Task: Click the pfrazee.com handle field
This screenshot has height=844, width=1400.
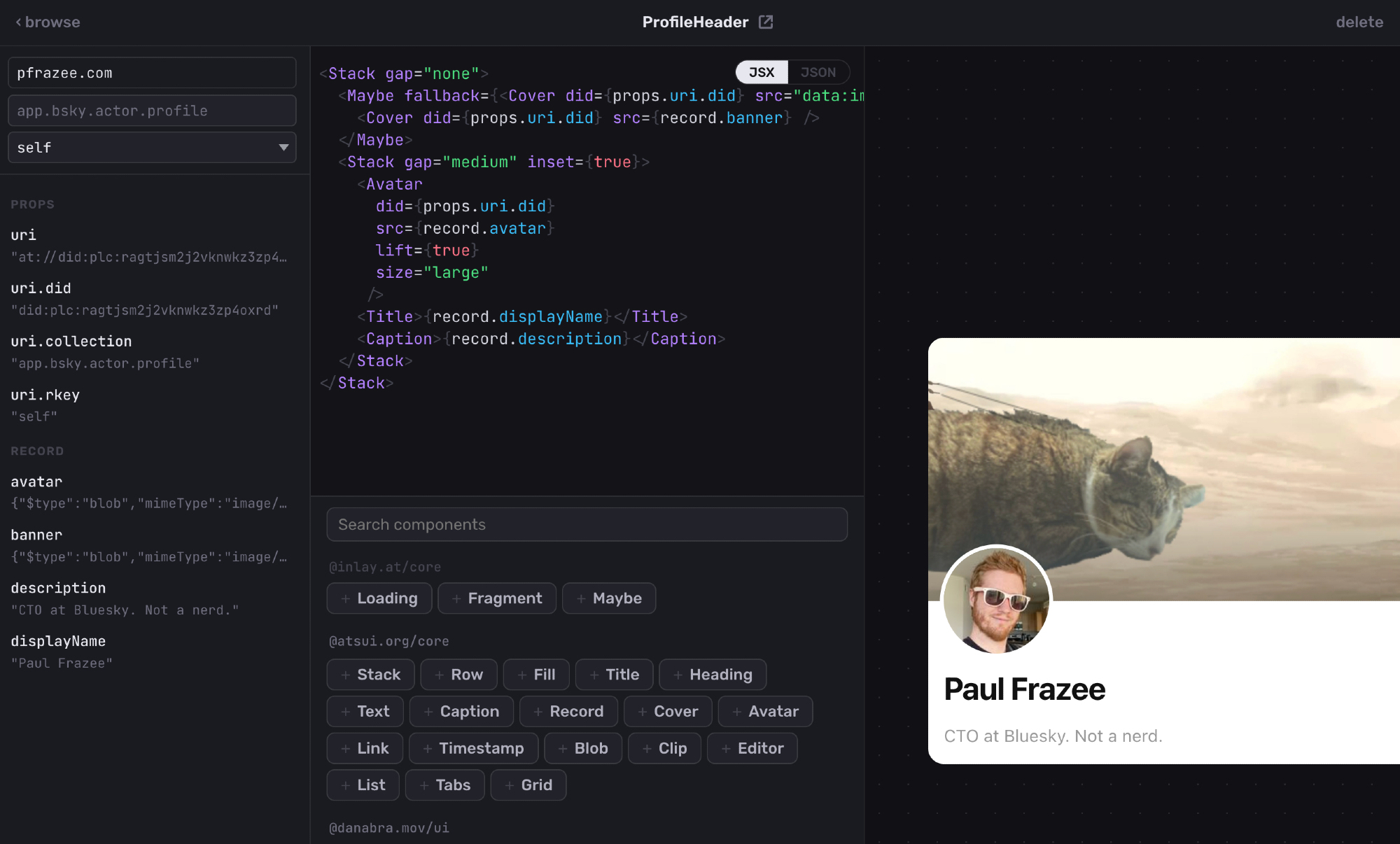Action: [x=152, y=73]
